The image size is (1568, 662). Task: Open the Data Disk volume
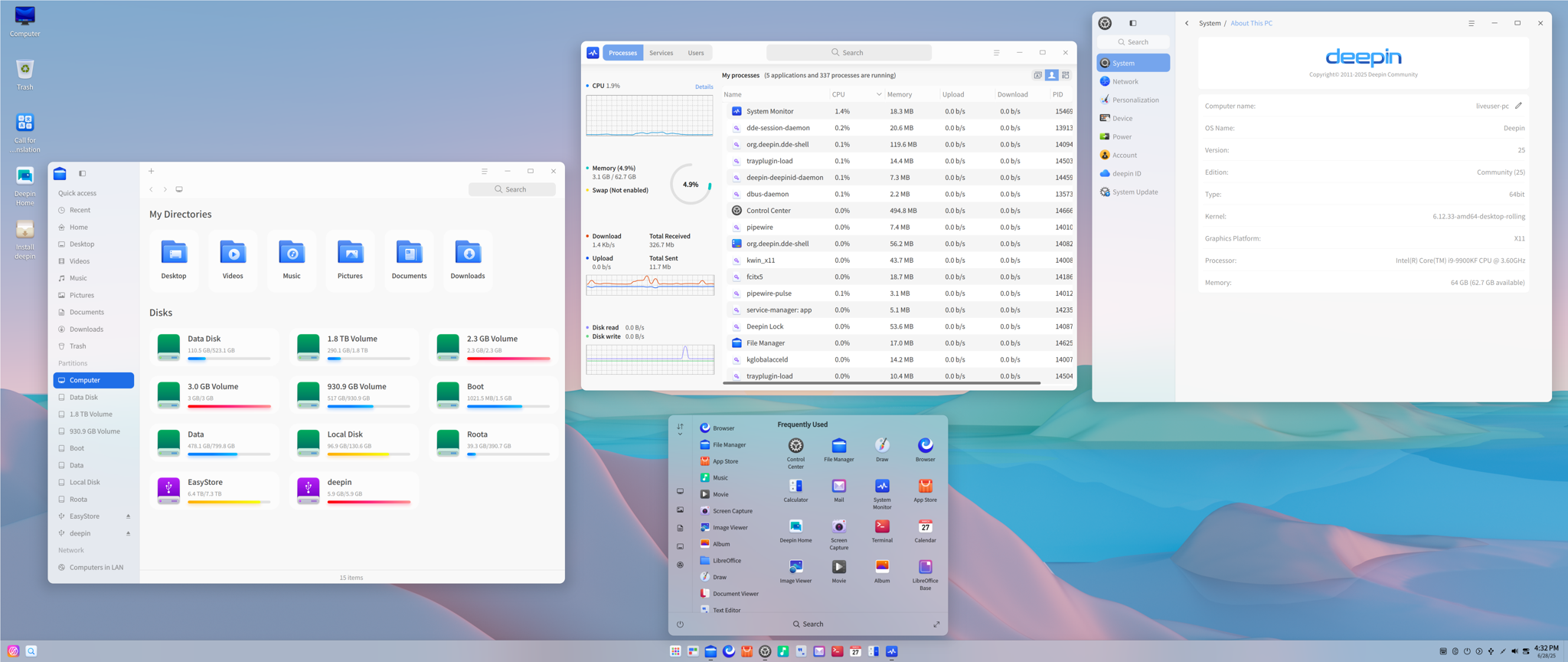(x=214, y=346)
